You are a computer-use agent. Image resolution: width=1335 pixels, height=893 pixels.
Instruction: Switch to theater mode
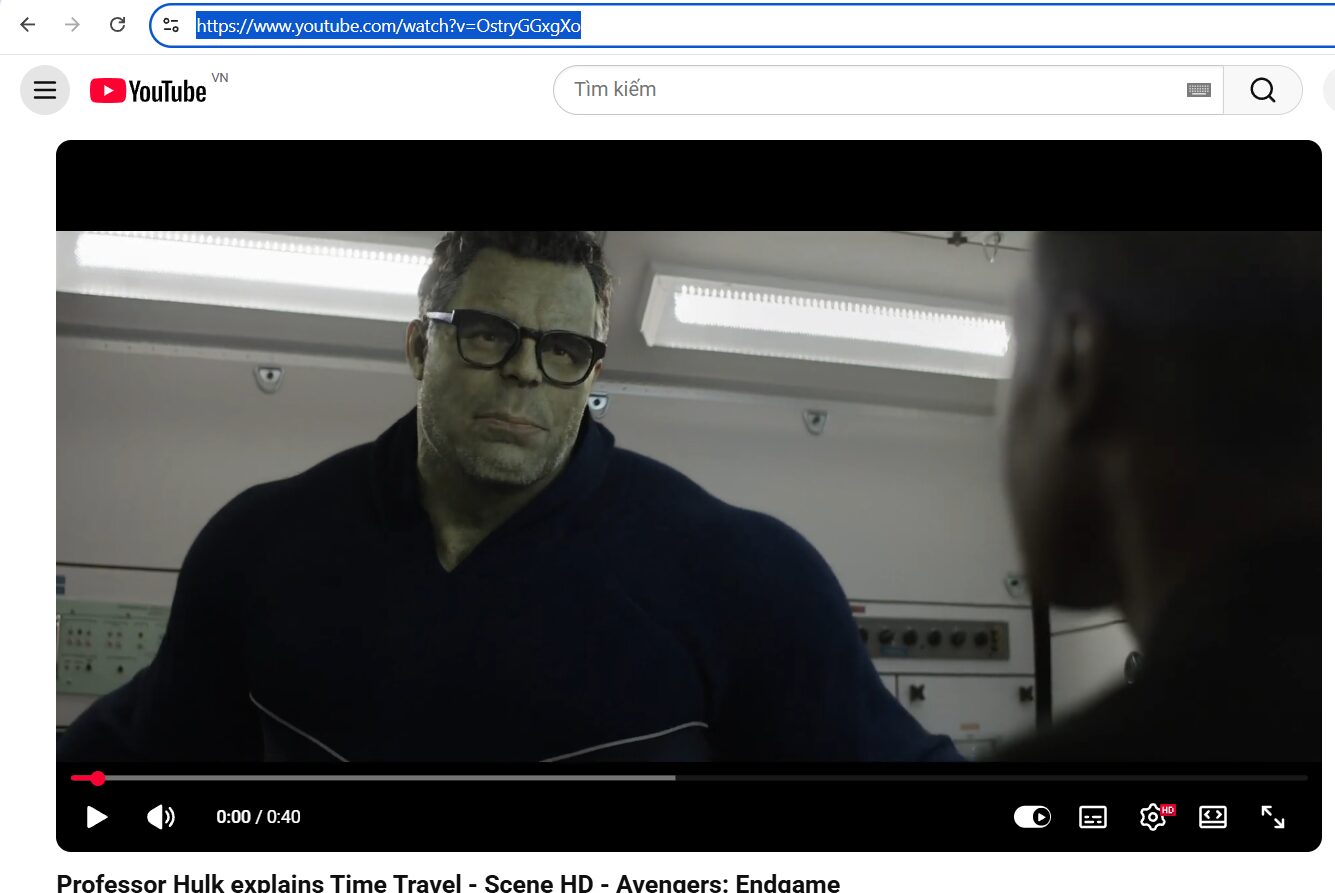point(1213,817)
